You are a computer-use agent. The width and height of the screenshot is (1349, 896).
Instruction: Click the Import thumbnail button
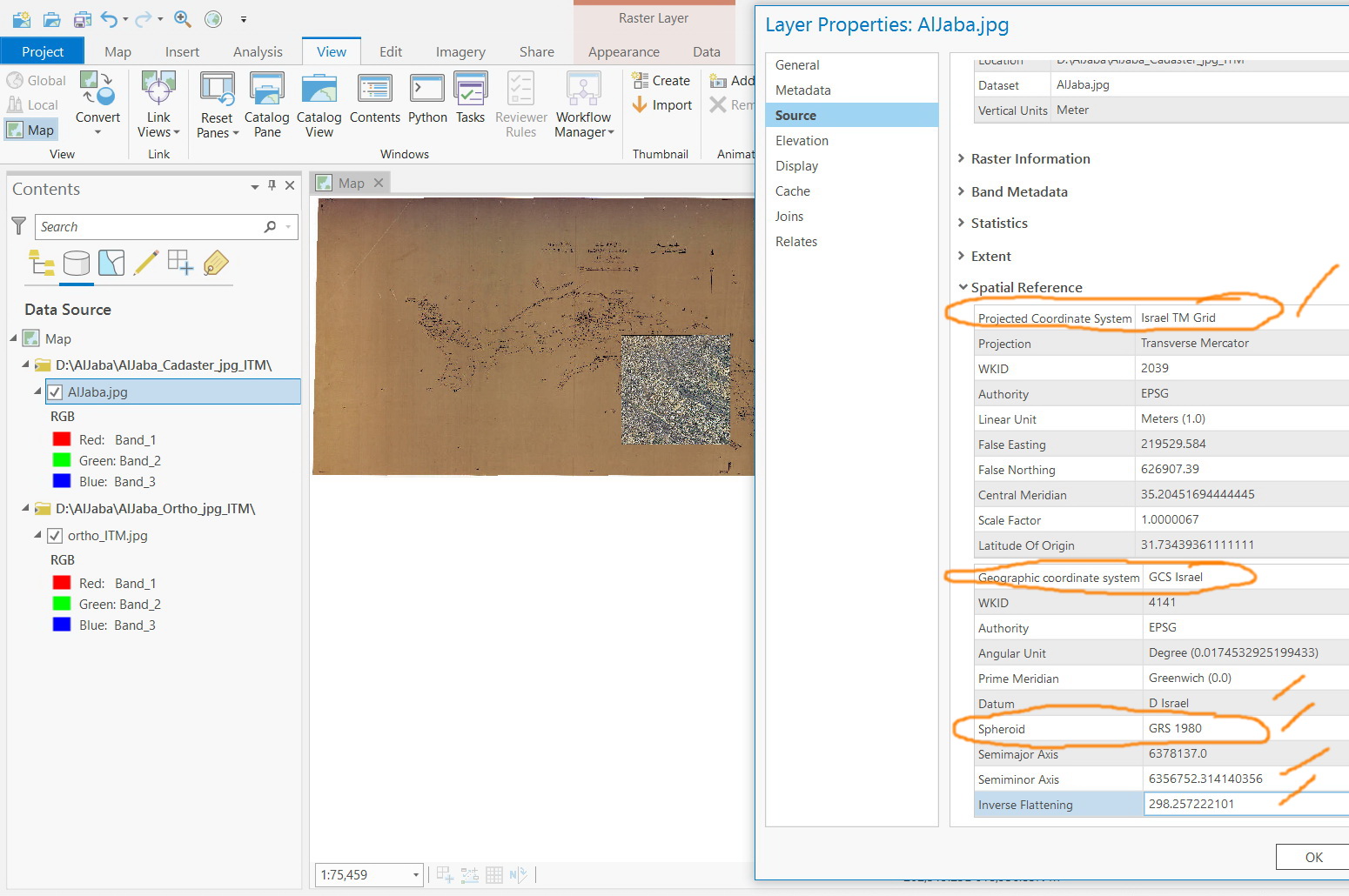coord(661,105)
